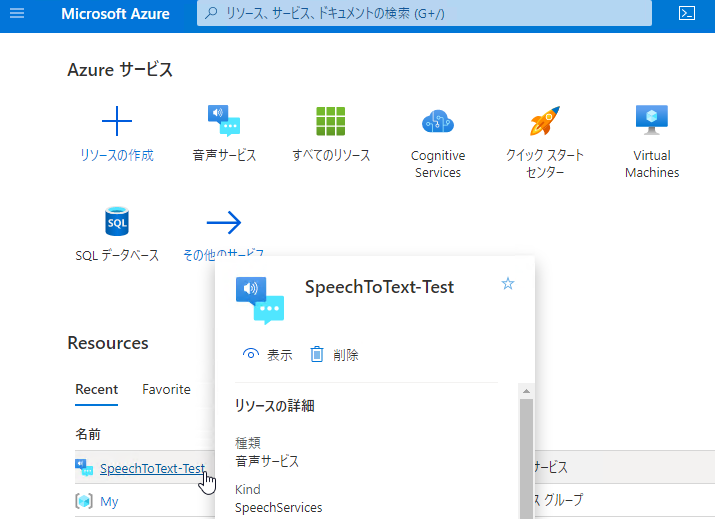
Task: Click the Microsoft Azure home title
Action: coord(115,14)
